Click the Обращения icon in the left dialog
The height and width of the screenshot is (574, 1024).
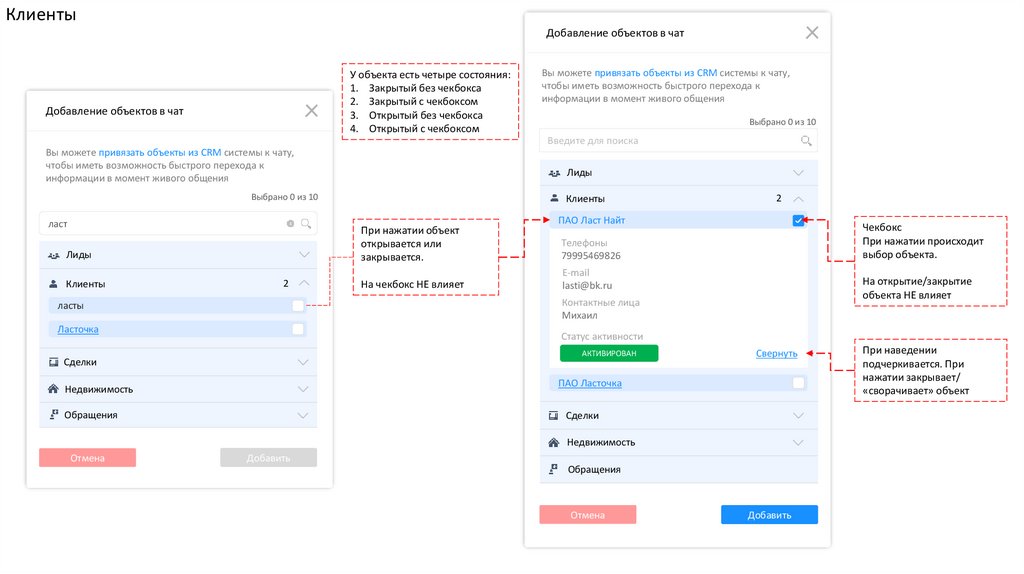(x=52, y=415)
